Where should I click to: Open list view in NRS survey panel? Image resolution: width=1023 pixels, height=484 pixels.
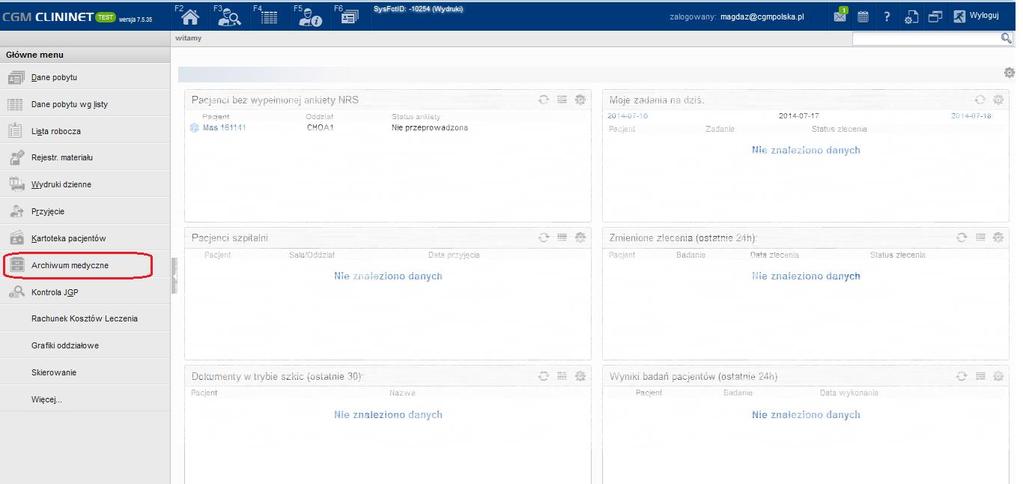coord(562,100)
